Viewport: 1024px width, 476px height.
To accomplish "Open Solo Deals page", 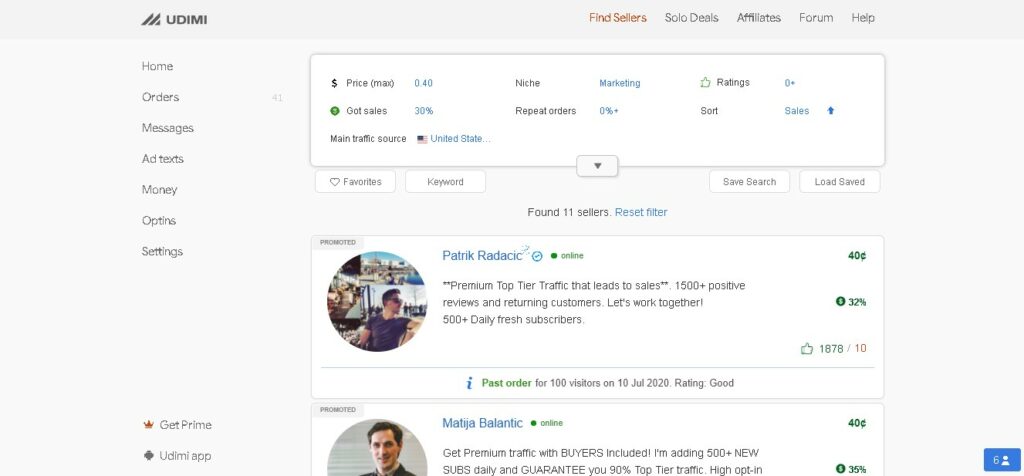I will (691, 18).
